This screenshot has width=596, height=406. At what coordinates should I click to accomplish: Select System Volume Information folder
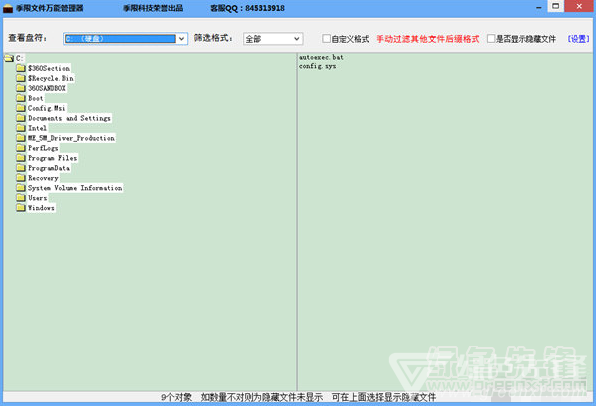75,188
